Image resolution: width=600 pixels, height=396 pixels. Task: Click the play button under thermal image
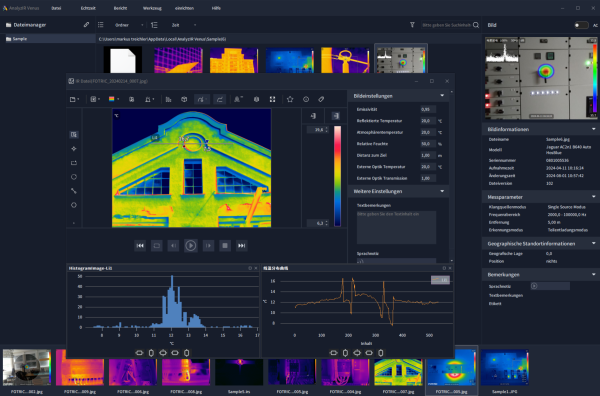click(191, 246)
